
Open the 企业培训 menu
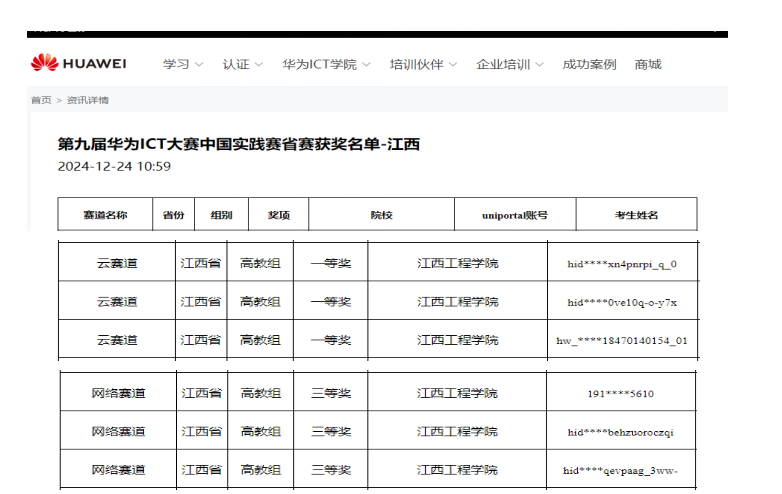click(x=503, y=65)
